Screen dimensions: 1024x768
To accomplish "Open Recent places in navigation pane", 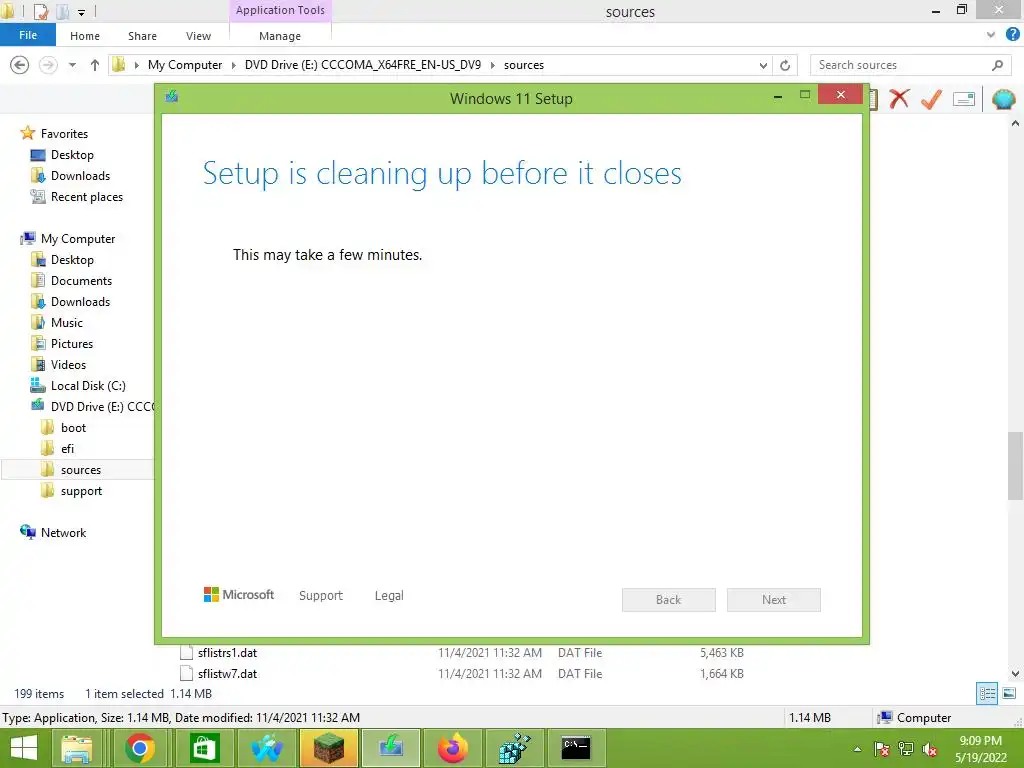I will 86,197.
